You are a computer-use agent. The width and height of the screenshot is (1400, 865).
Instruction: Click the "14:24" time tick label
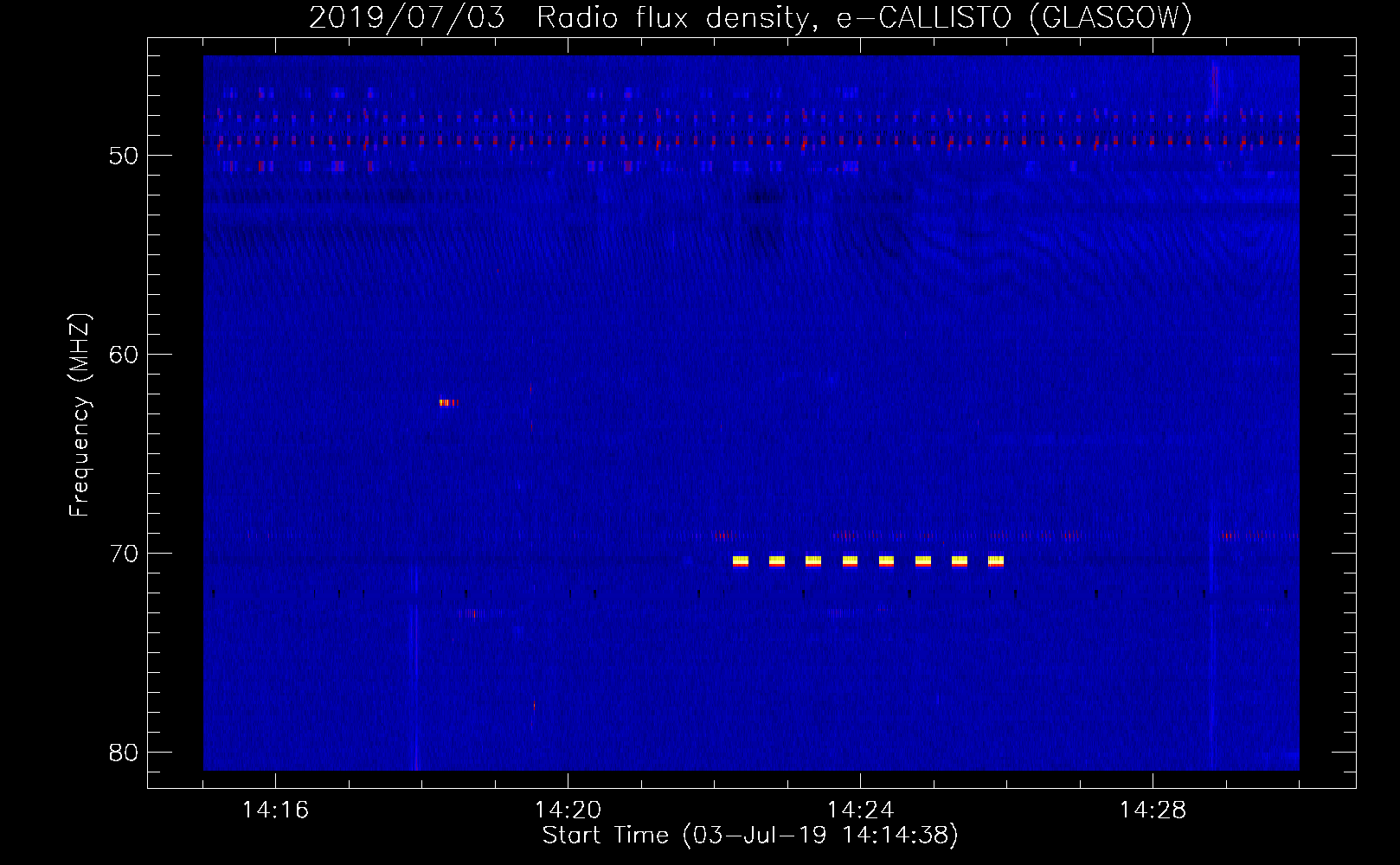[860, 810]
